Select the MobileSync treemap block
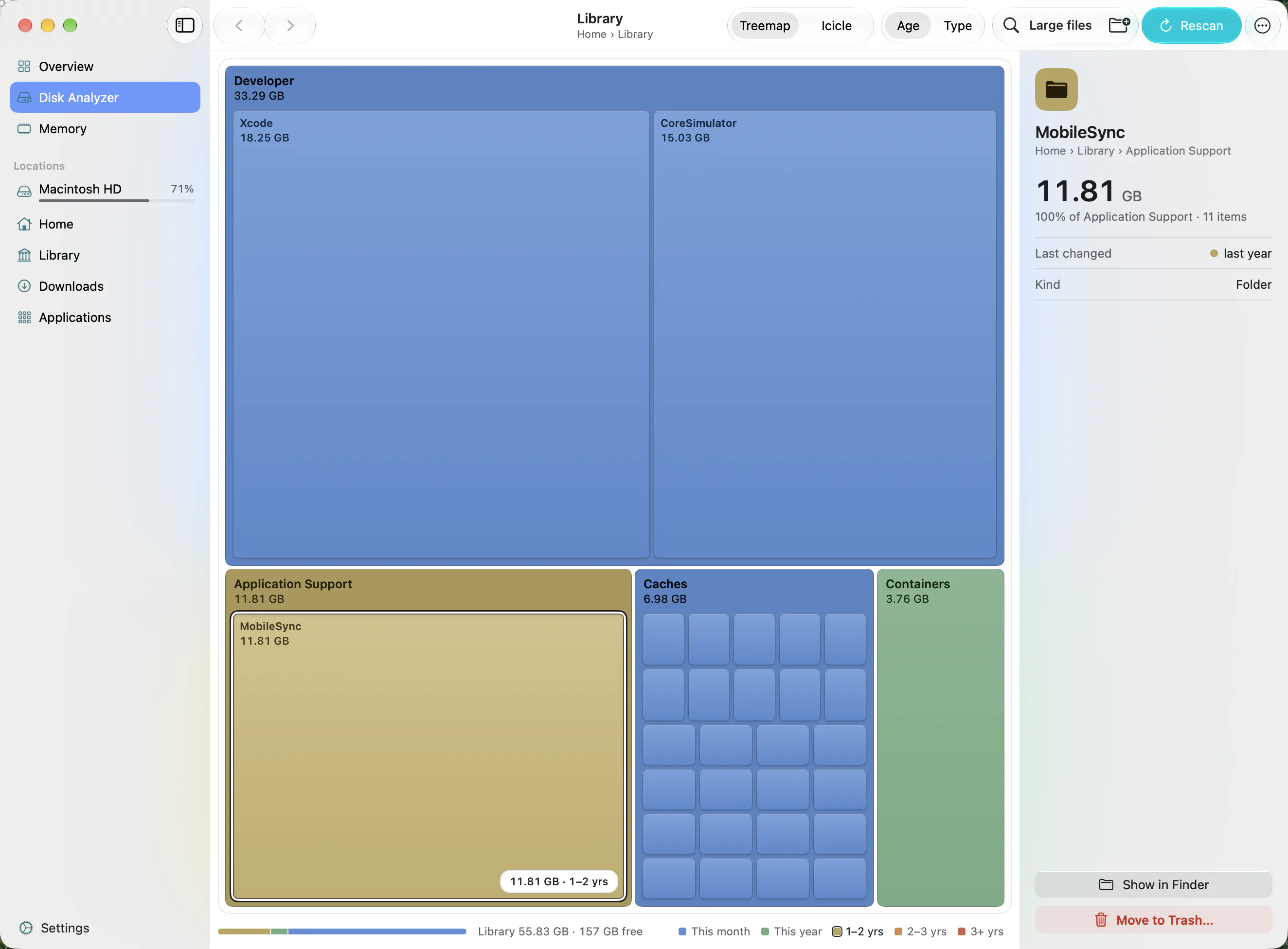 tap(428, 756)
